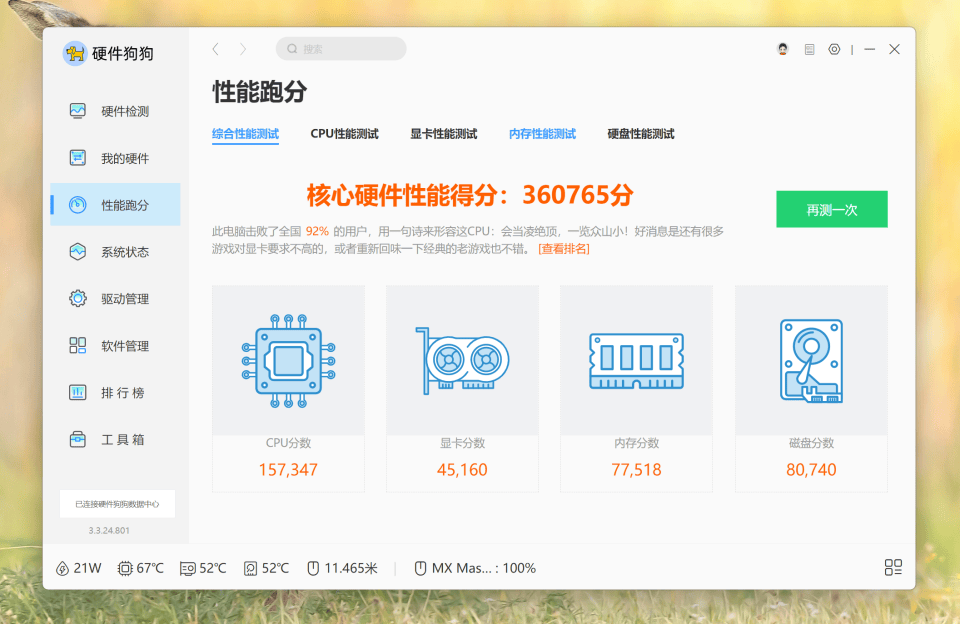Open the settings gear at top right
The image size is (960, 624).
point(833,48)
